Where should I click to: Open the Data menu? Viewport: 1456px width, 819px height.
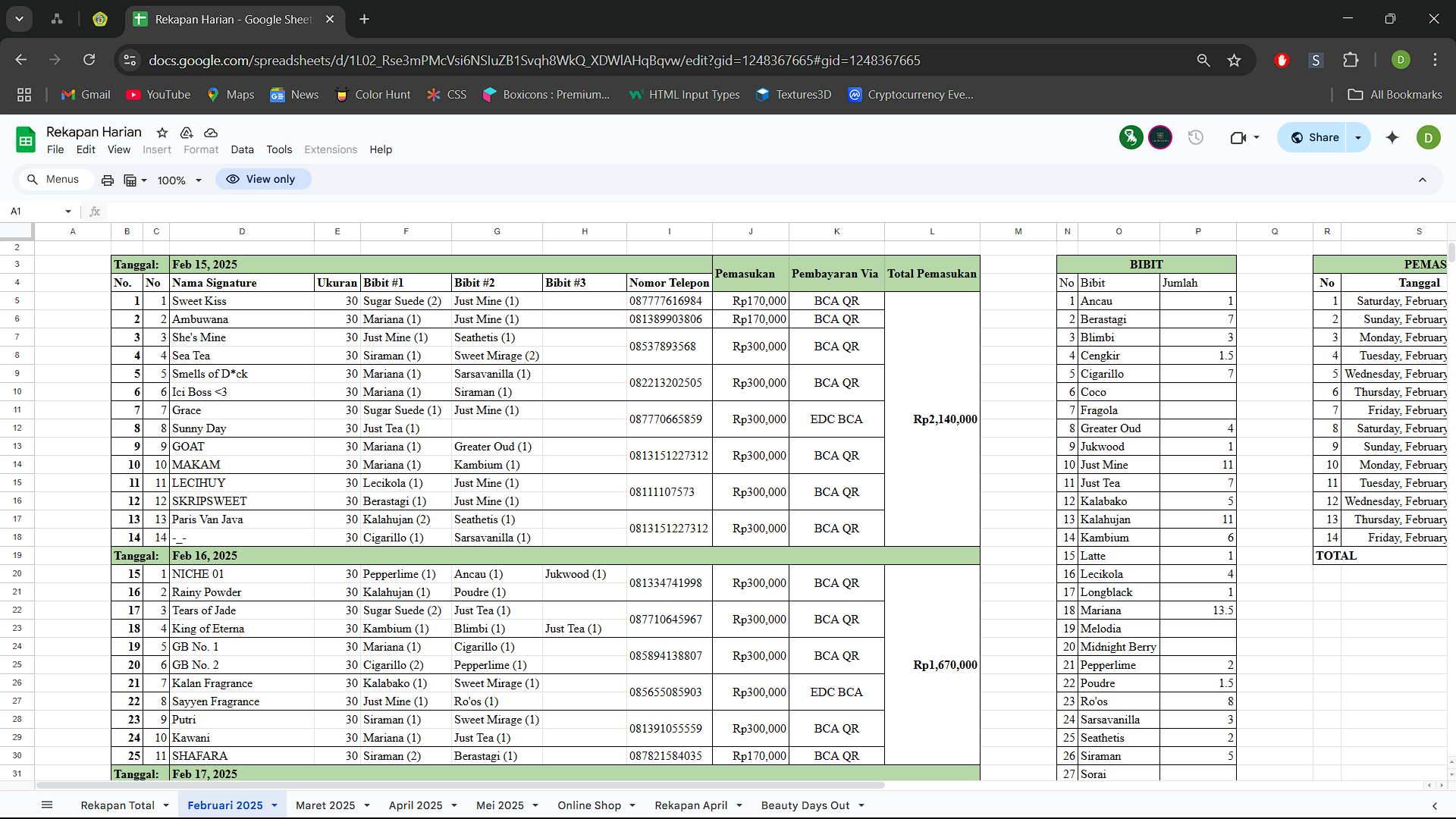242,149
